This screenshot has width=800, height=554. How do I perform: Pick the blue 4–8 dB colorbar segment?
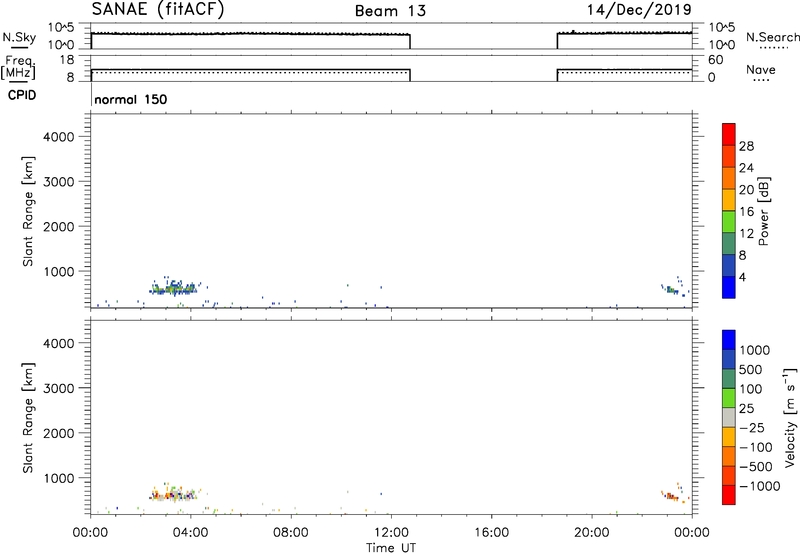click(729, 265)
